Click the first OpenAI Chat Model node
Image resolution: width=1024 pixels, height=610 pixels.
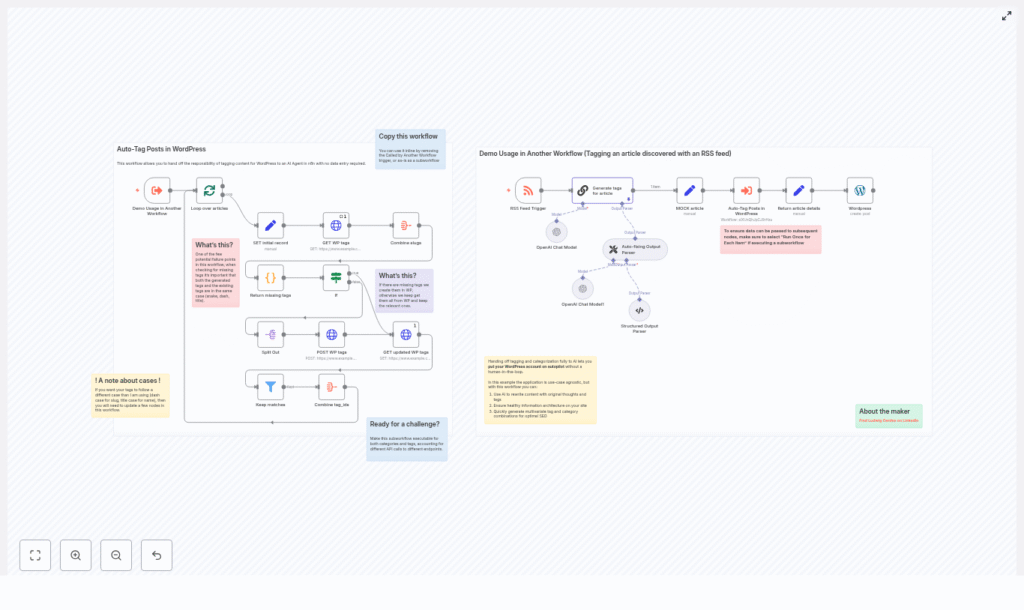click(557, 231)
